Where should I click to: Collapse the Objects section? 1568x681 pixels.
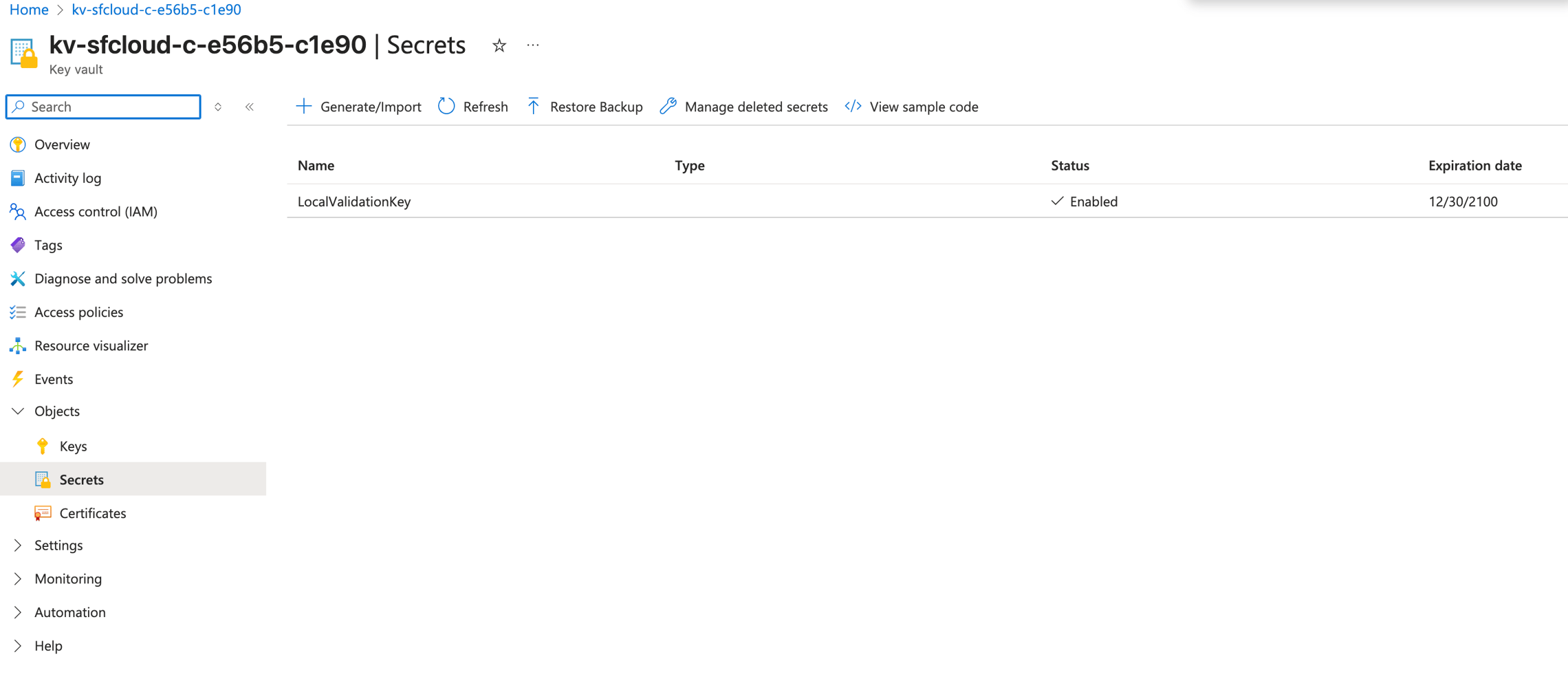click(18, 411)
